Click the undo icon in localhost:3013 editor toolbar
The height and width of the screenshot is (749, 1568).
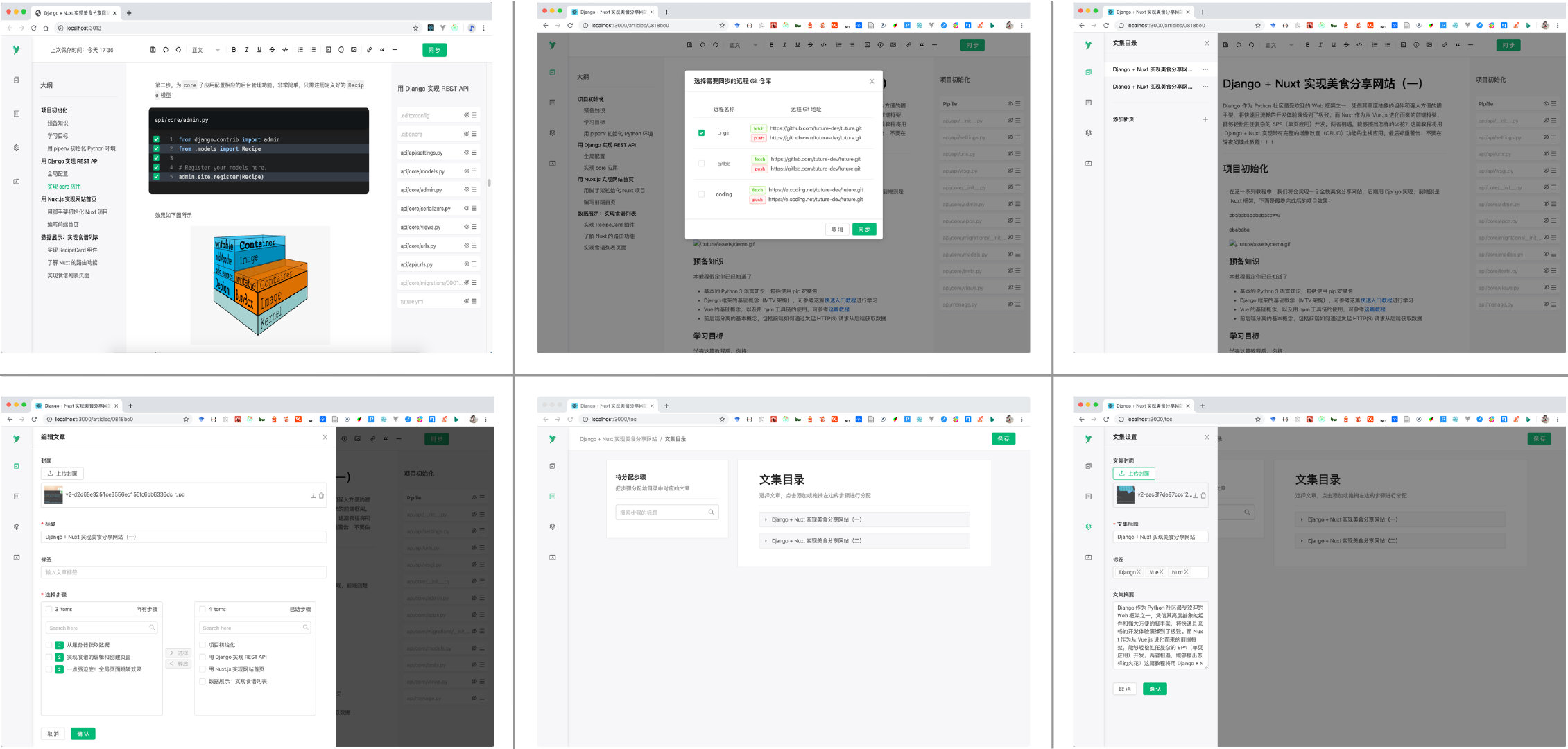pos(166,50)
